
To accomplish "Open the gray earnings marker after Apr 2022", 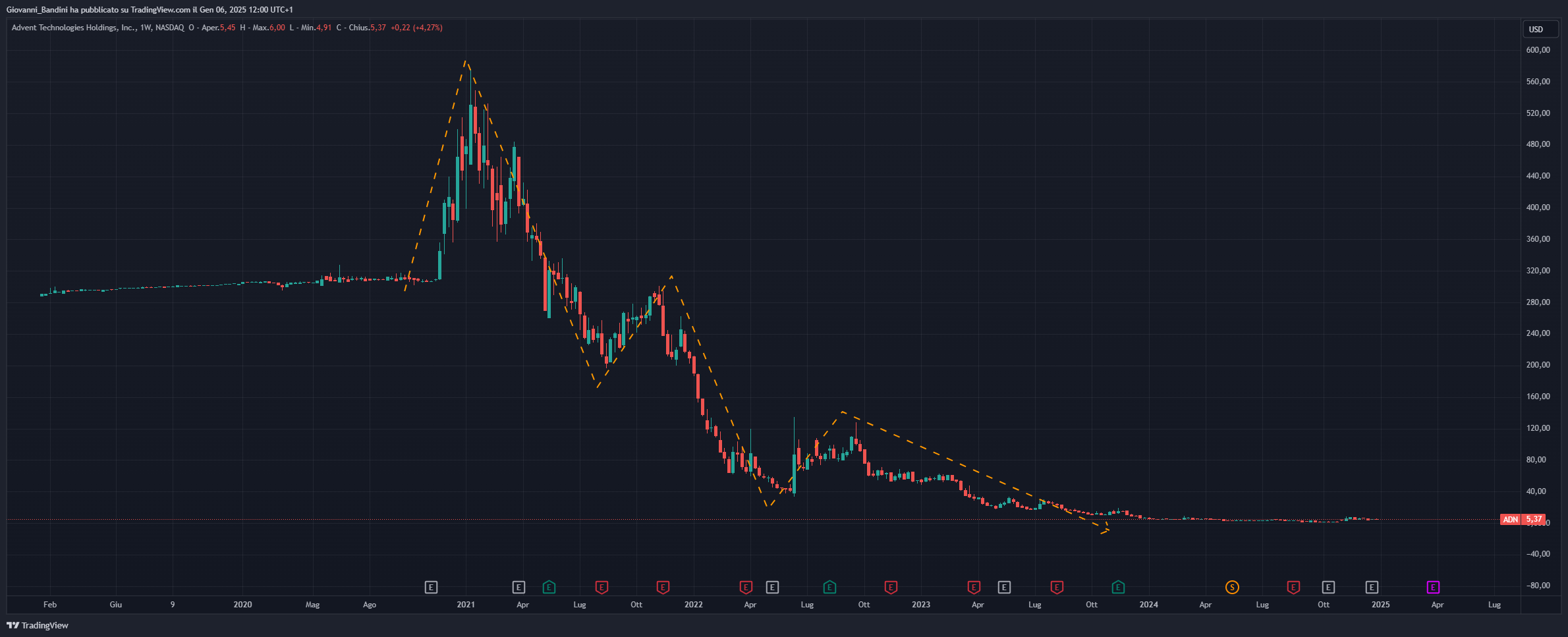I will pyautogui.click(x=772, y=587).
